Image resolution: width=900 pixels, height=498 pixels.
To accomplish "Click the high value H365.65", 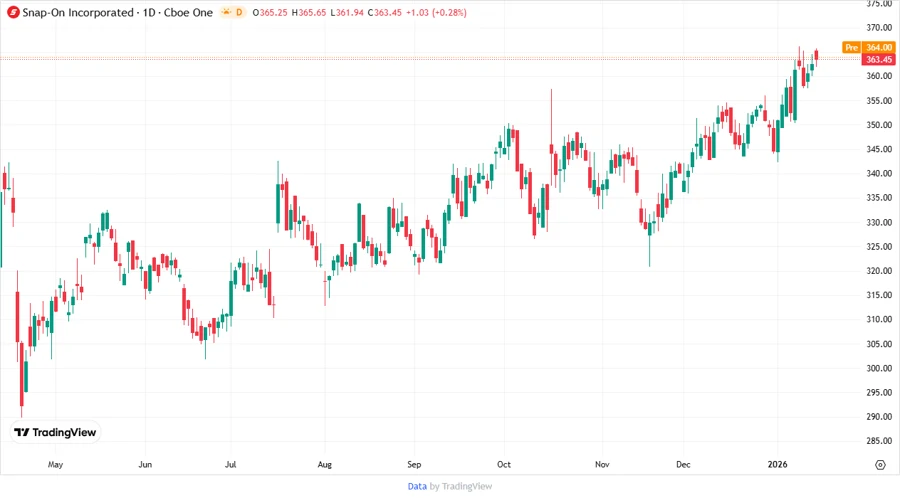I will pyautogui.click(x=308, y=12).
